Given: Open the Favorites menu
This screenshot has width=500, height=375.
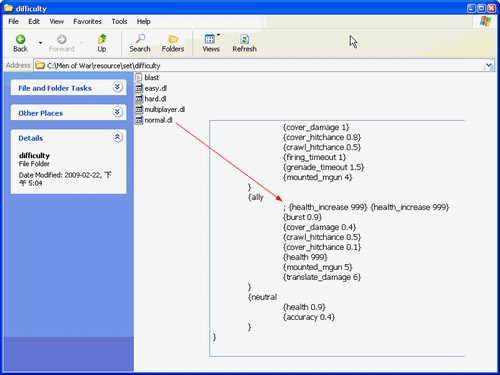Looking at the screenshot, I should [x=87, y=22].
